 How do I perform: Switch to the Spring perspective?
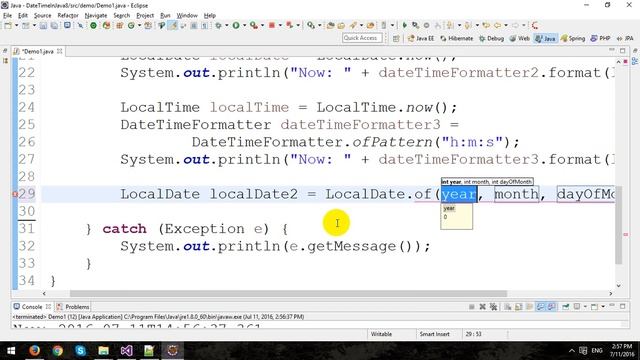pyautogui.click(x=573, y=38)
